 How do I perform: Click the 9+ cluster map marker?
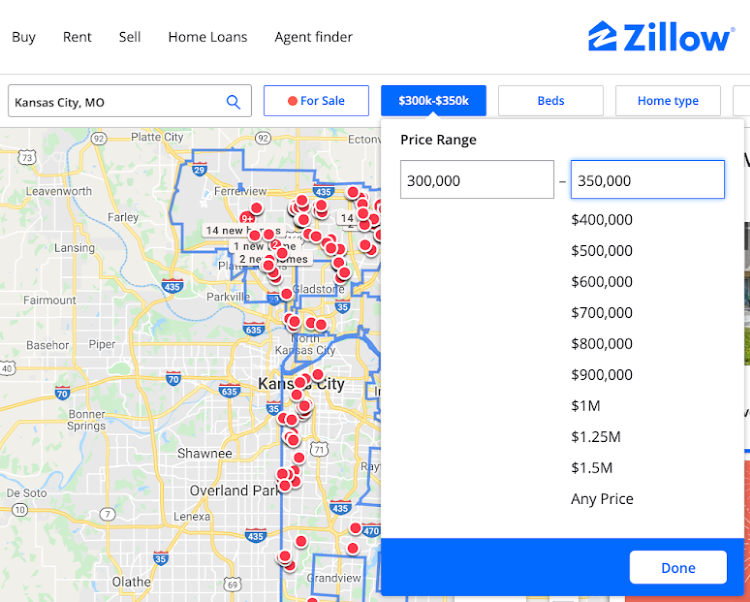click(x=247, y=219)
